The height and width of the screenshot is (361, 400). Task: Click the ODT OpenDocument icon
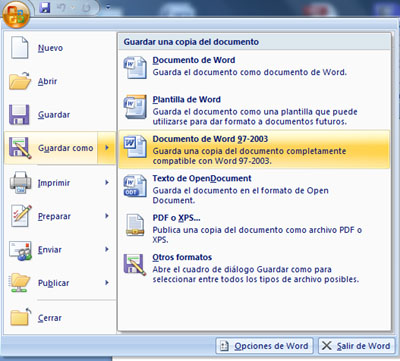135,185
